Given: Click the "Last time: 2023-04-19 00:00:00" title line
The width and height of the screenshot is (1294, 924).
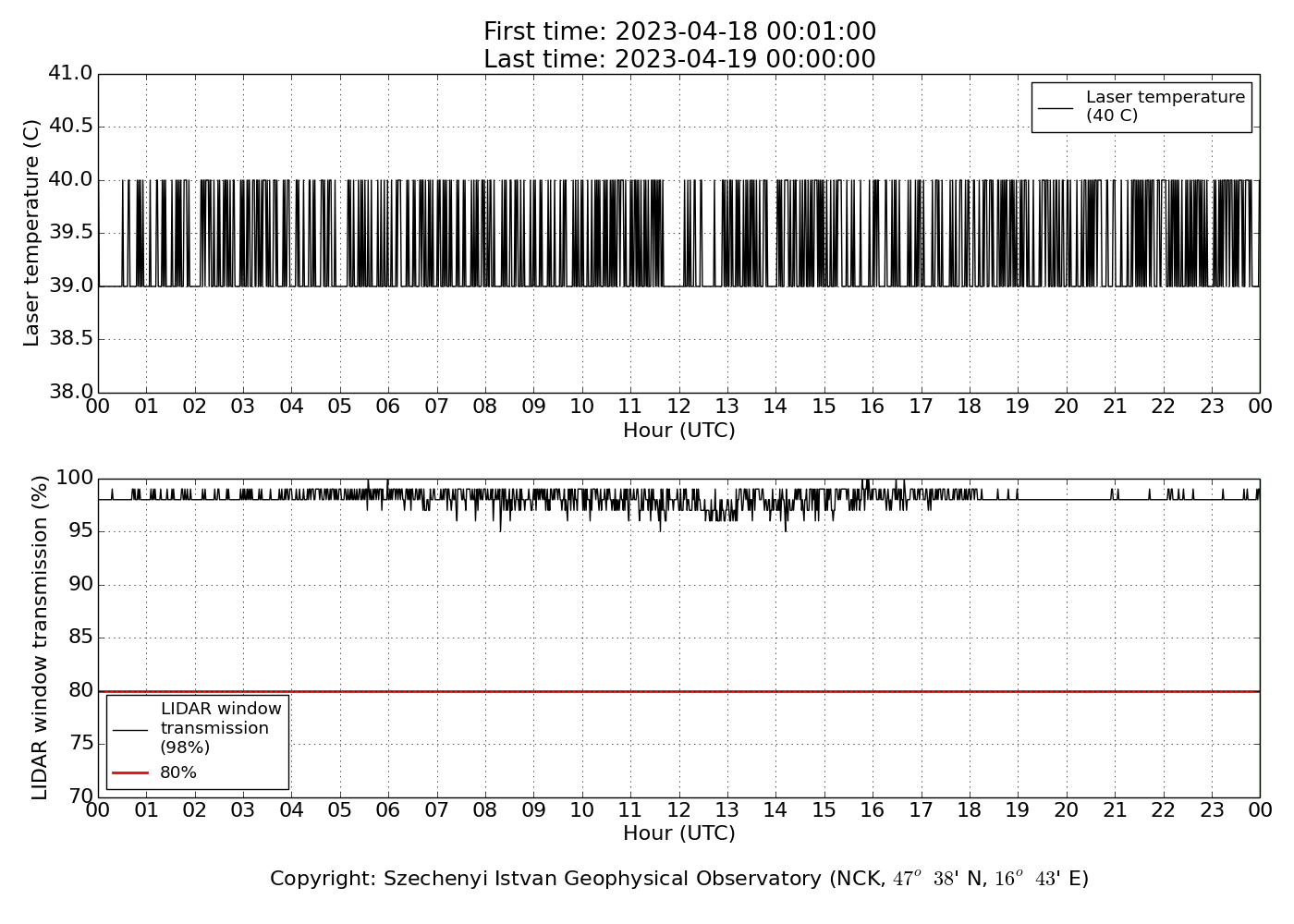Looking at the screenshot, I should coord(679,59).
